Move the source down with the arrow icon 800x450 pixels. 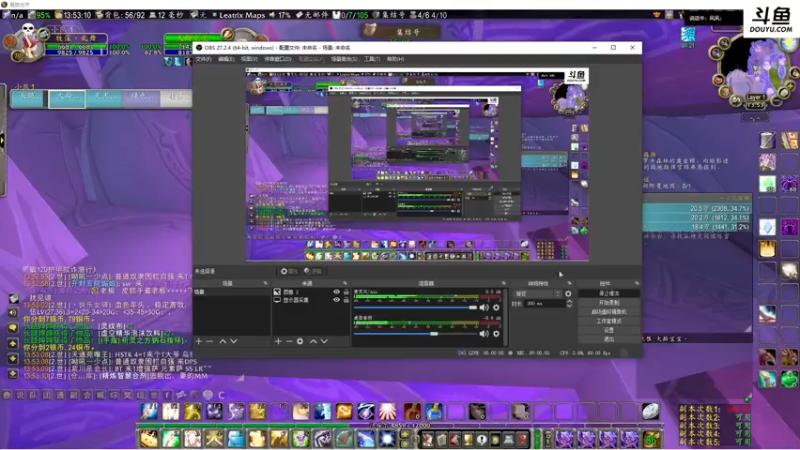324,341
